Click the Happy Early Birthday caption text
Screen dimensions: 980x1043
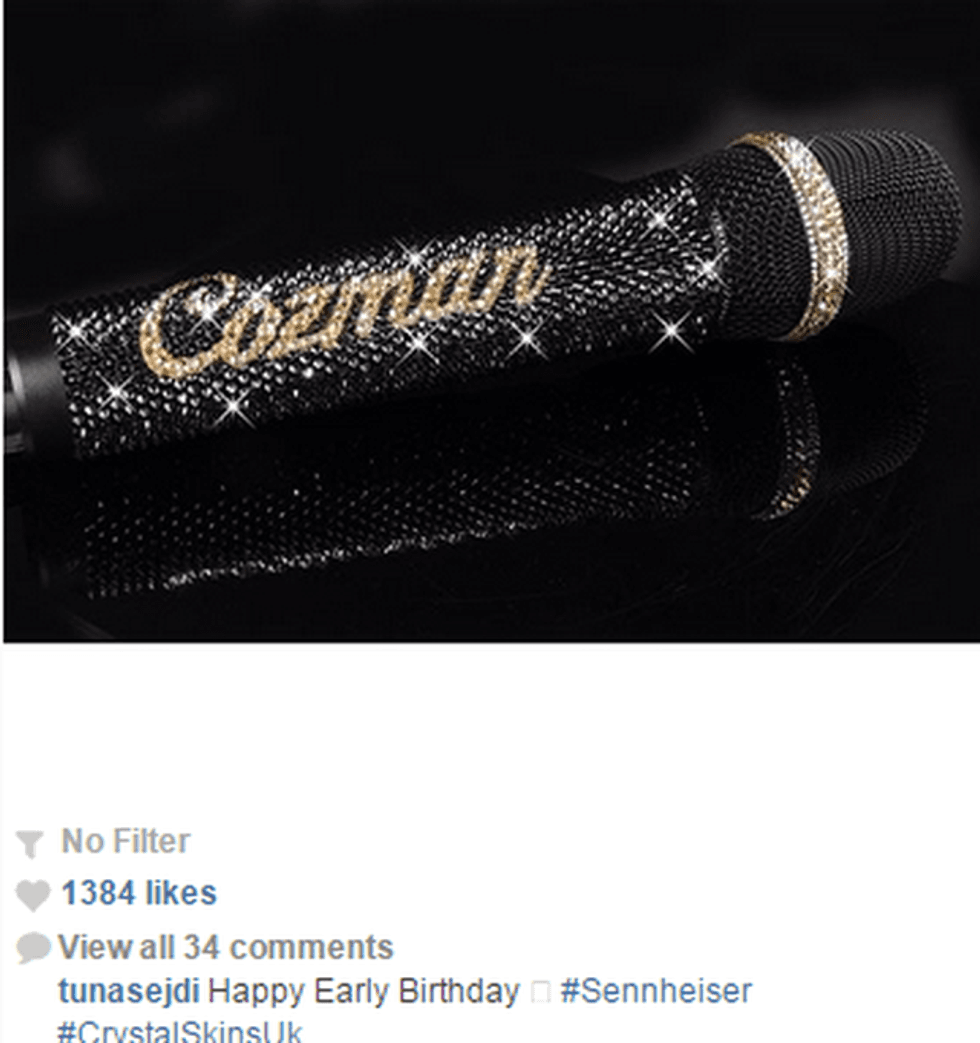pyautogui.click(x=364, y=992)
